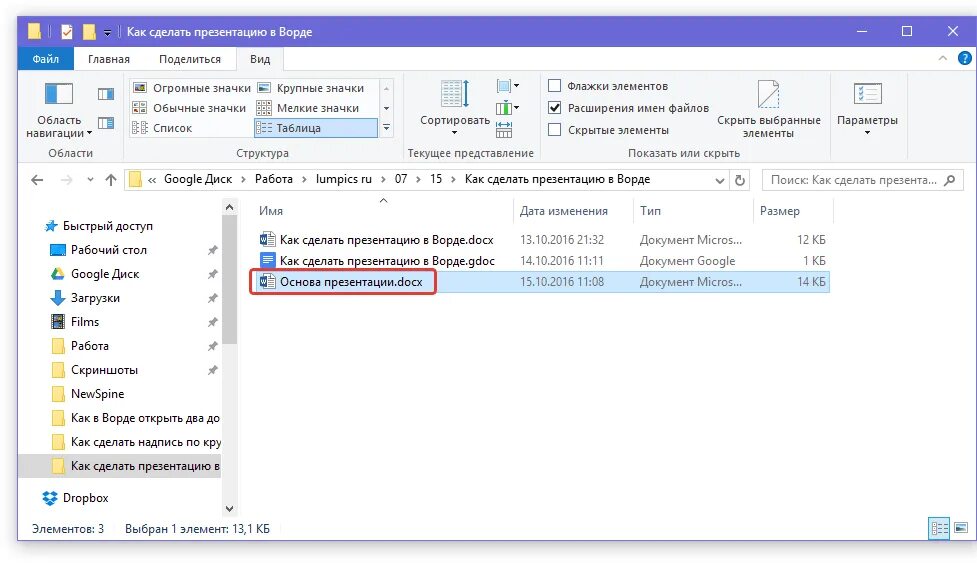Toggle the preview pane icon
Screen dimensions: 977x563
pyautogui.click(x=106, y=94)
